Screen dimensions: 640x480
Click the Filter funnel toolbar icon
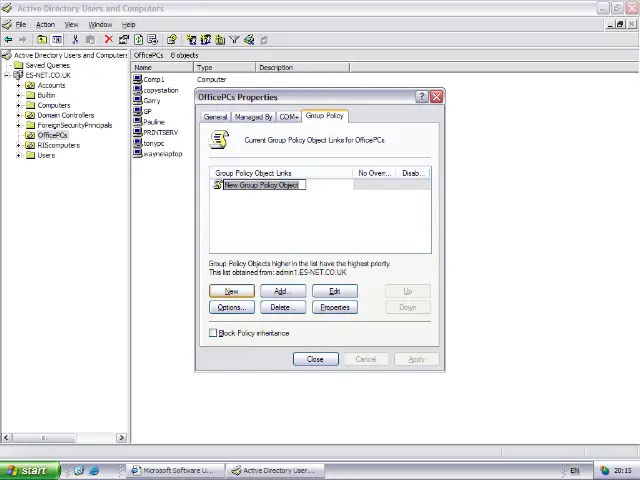(234, 40)
